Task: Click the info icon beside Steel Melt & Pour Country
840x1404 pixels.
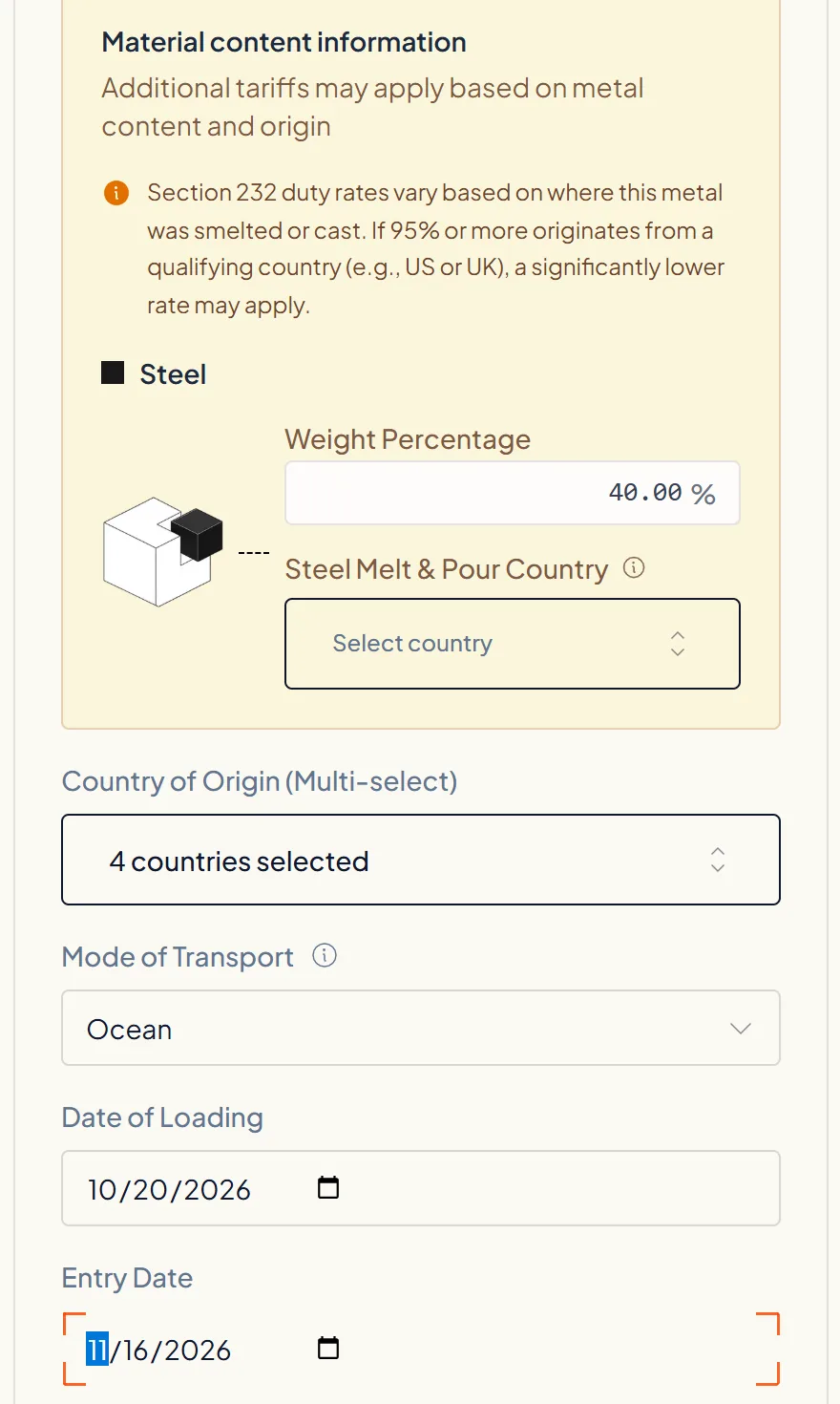Action: click(634, 568)
